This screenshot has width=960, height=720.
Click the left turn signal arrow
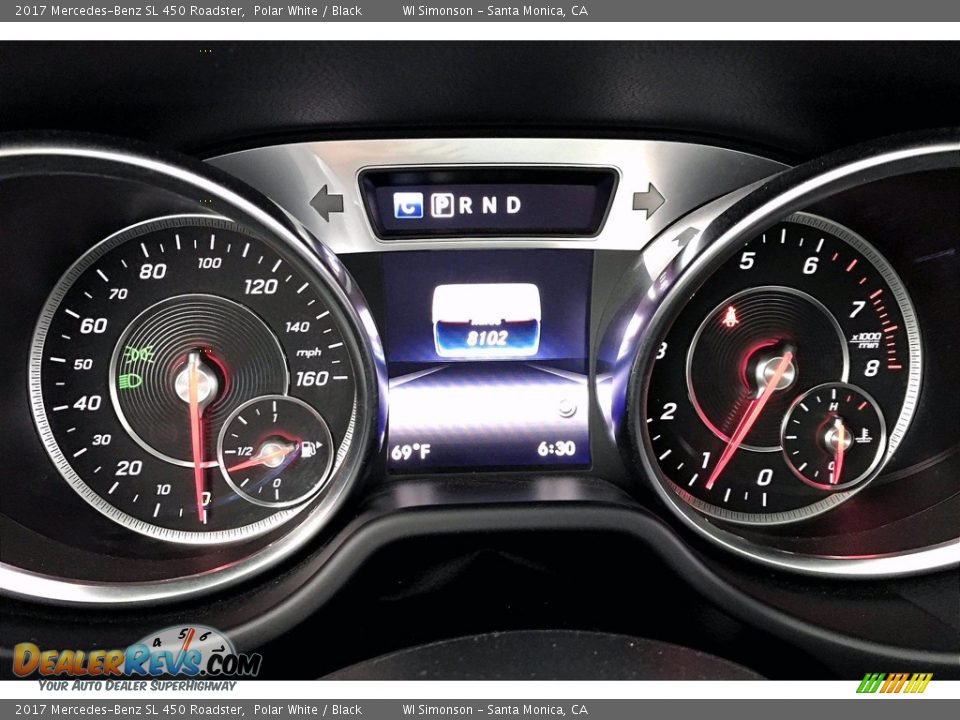(x=326, y=202)
